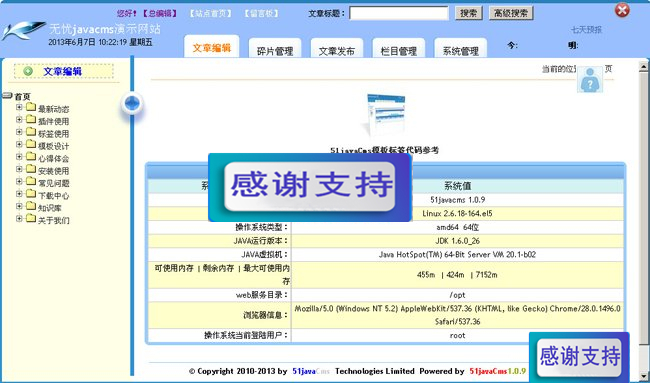Click the 搜索 button
650x383 pixels.
point(468,13)
